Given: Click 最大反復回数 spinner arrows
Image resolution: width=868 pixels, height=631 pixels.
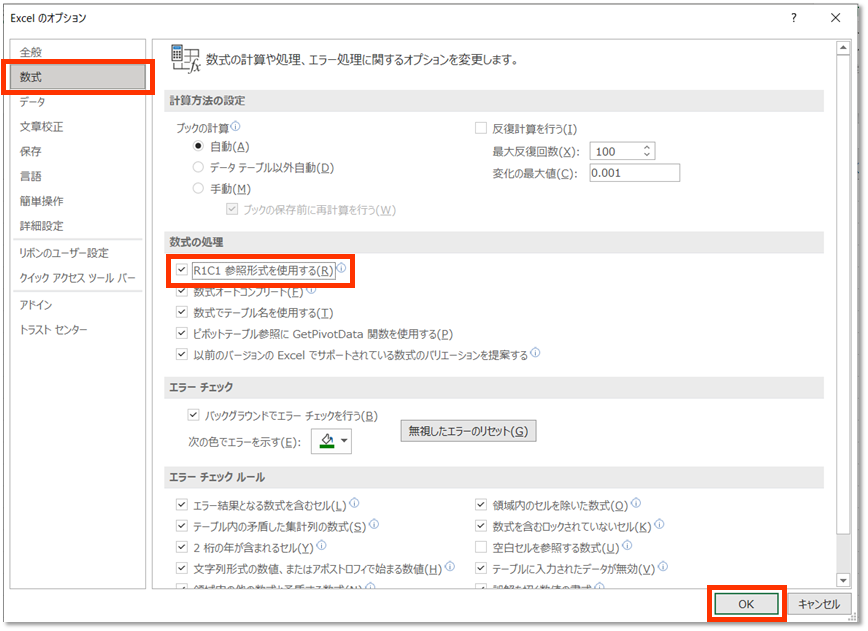Looking at the screenshot, I should pyautogui.click(x=647, y=151).
